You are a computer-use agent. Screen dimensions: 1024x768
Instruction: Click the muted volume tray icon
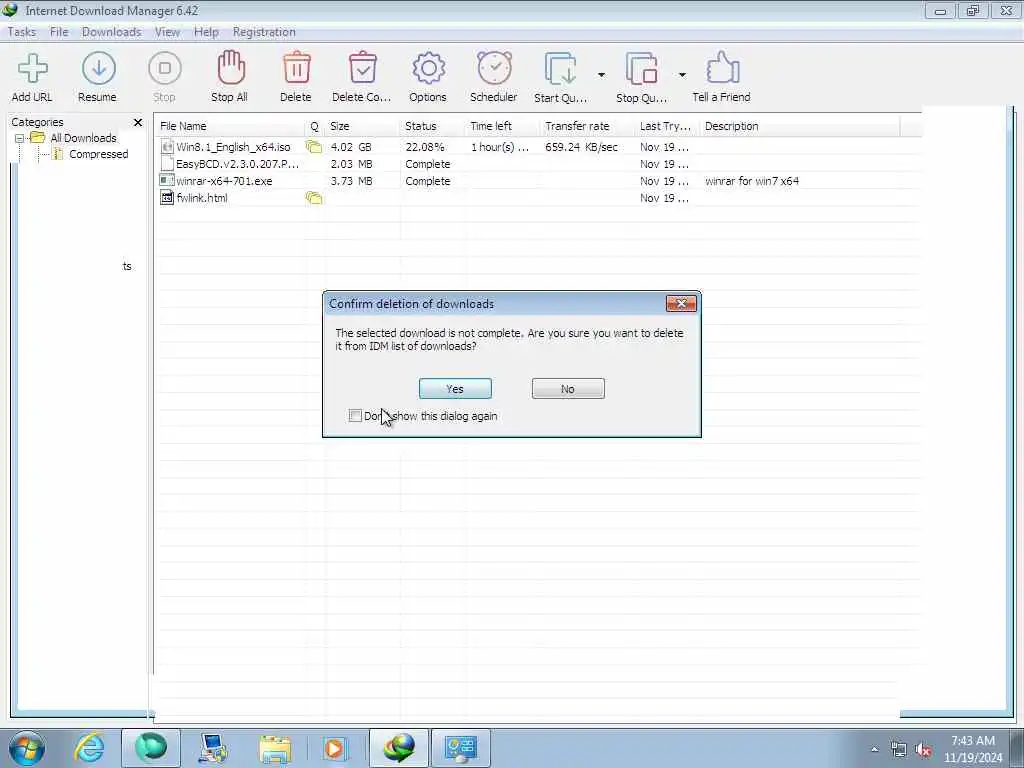point(923,750)
